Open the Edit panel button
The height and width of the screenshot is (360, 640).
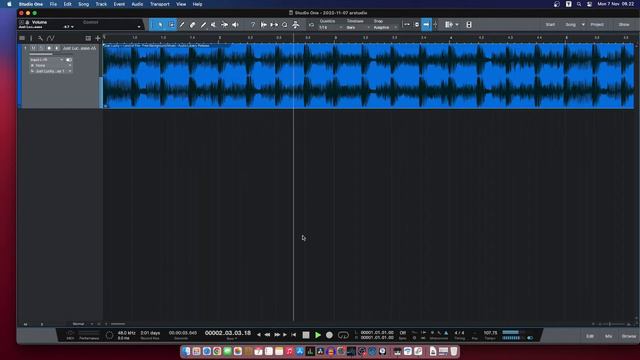coord(590,336)
